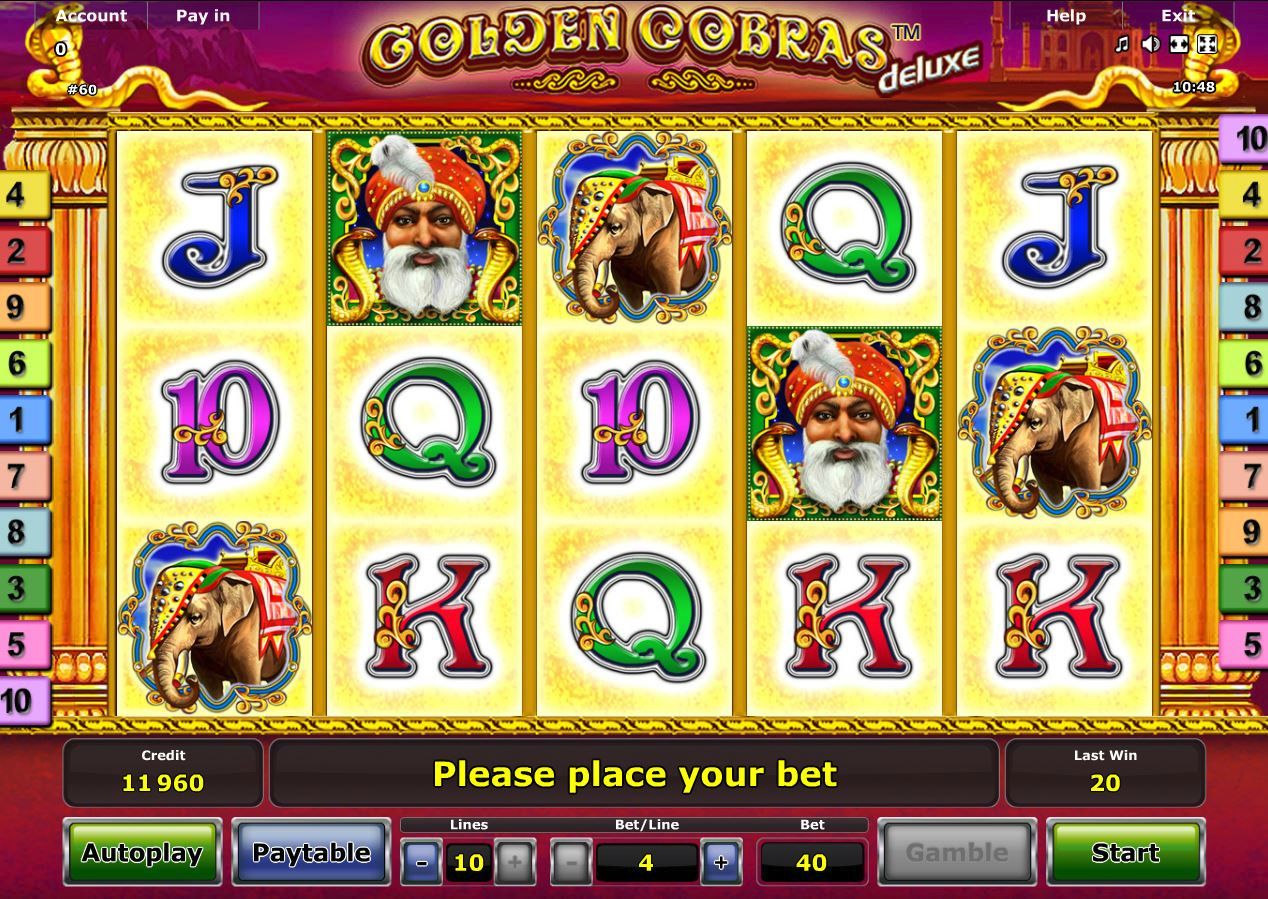
Task: Spin reels with Start button
Action: (1125, 853)
